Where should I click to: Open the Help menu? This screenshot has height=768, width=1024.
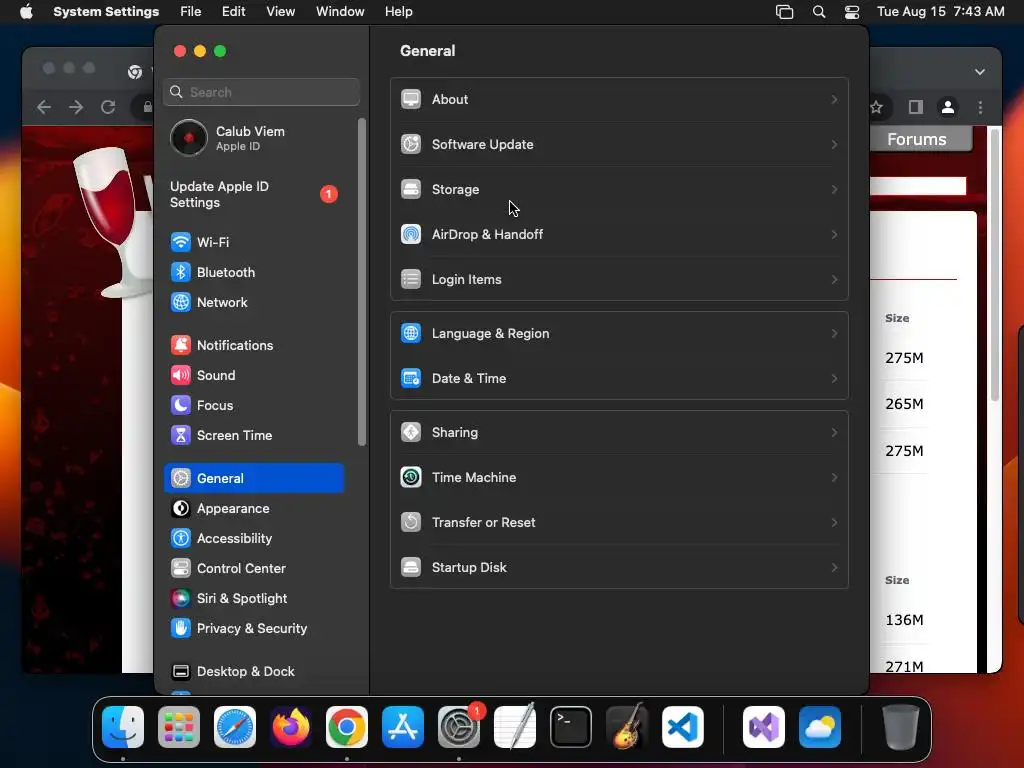pos(398,12)
